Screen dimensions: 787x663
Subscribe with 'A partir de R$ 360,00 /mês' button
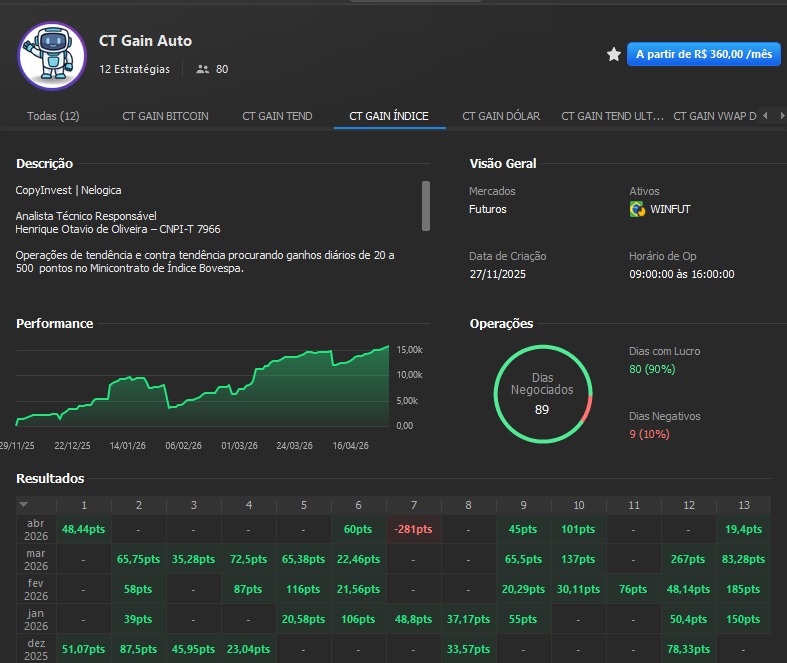click(x=704, y=54)
